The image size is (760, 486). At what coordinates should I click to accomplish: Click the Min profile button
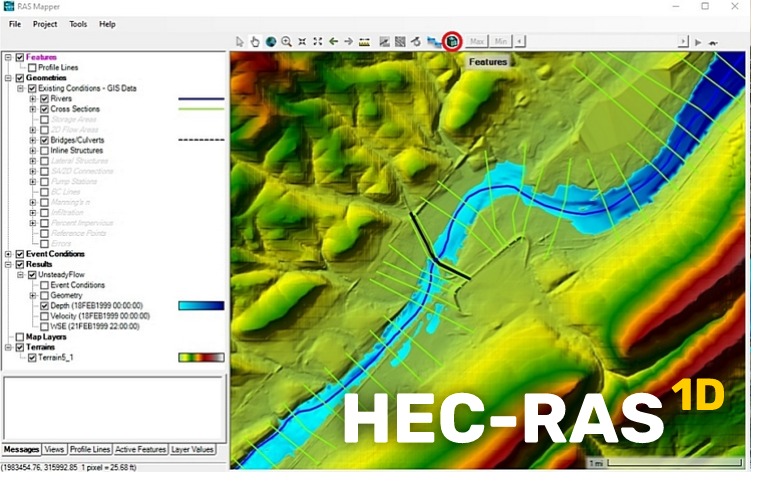click(501, 42)
